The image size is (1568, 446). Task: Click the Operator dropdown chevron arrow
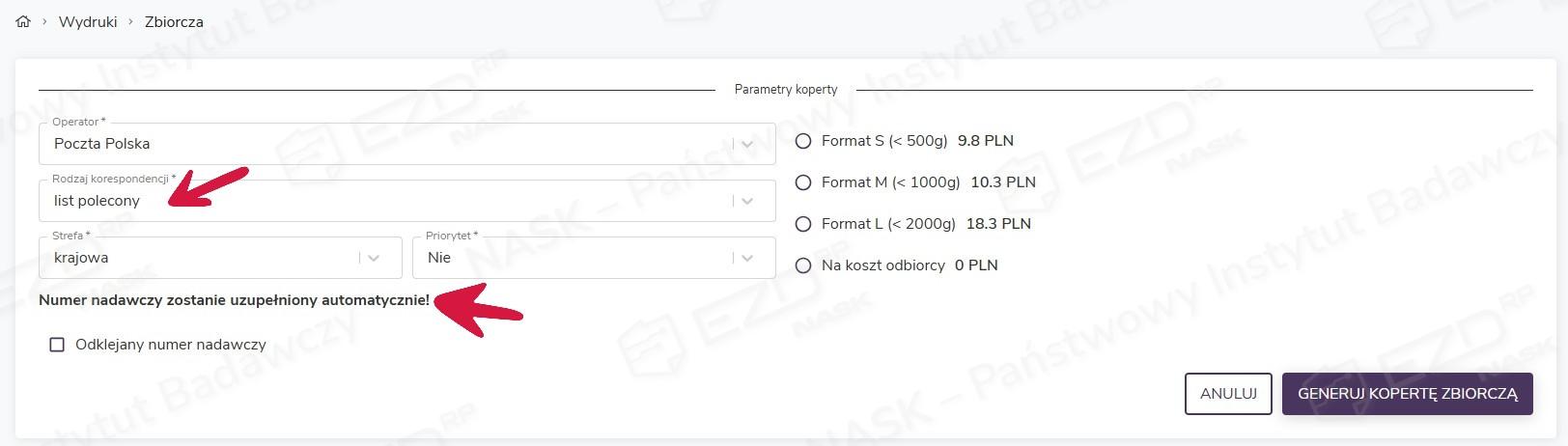tap(747, 144)
